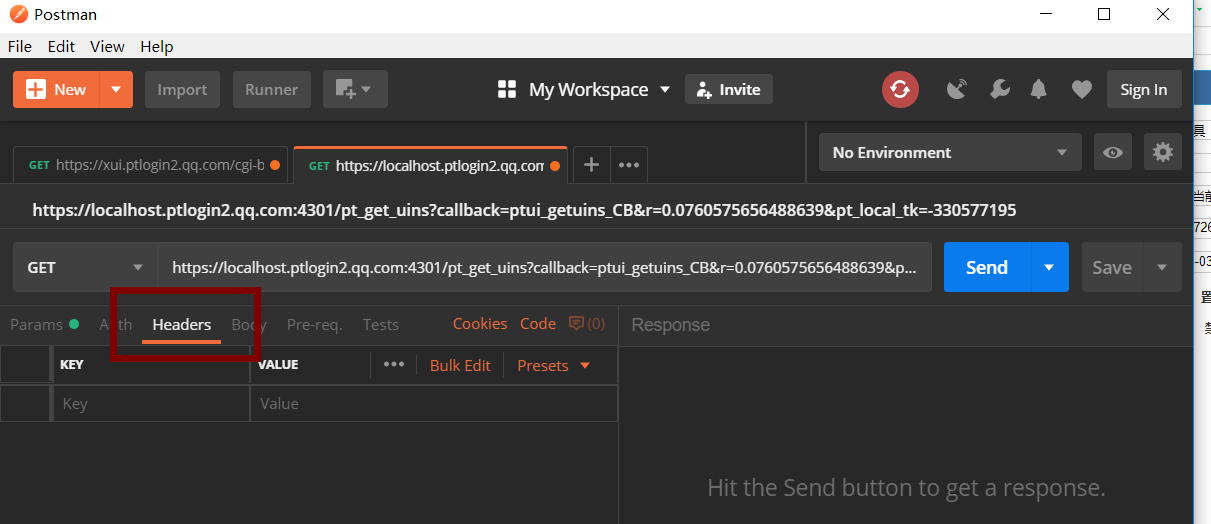Select the xui.ptlogin2.qq.com request tab
This screenshot has width=1211, height=524.
pyautogui.click(x=152, y=165)
